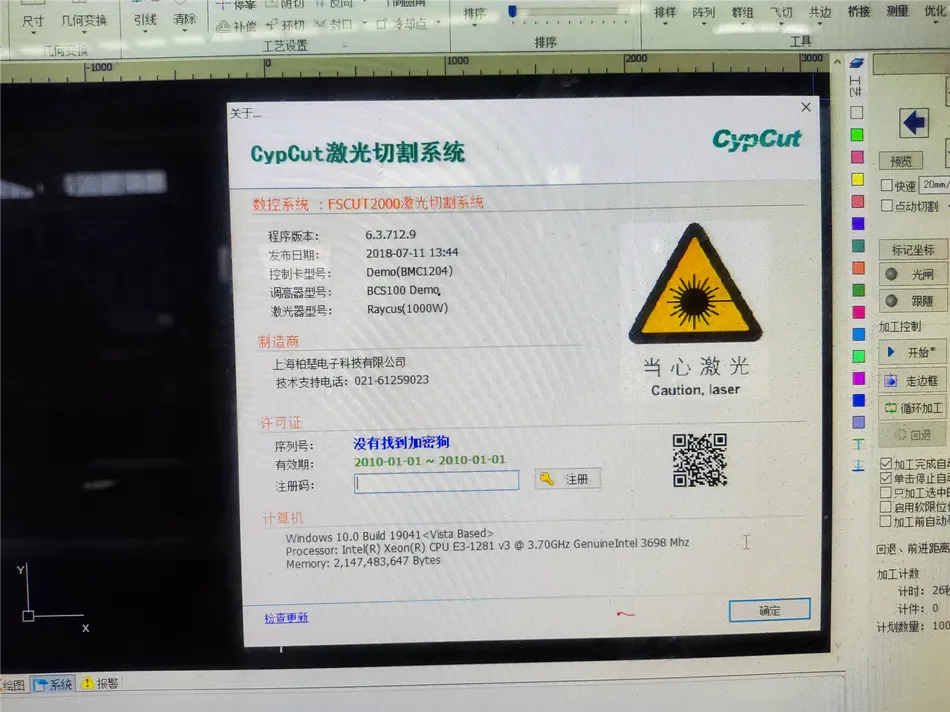Toggle the 光闸 shutter indicator button
The width and height of the screenshot is (950, 712).
pyautogui.click(x=912, y=274)
